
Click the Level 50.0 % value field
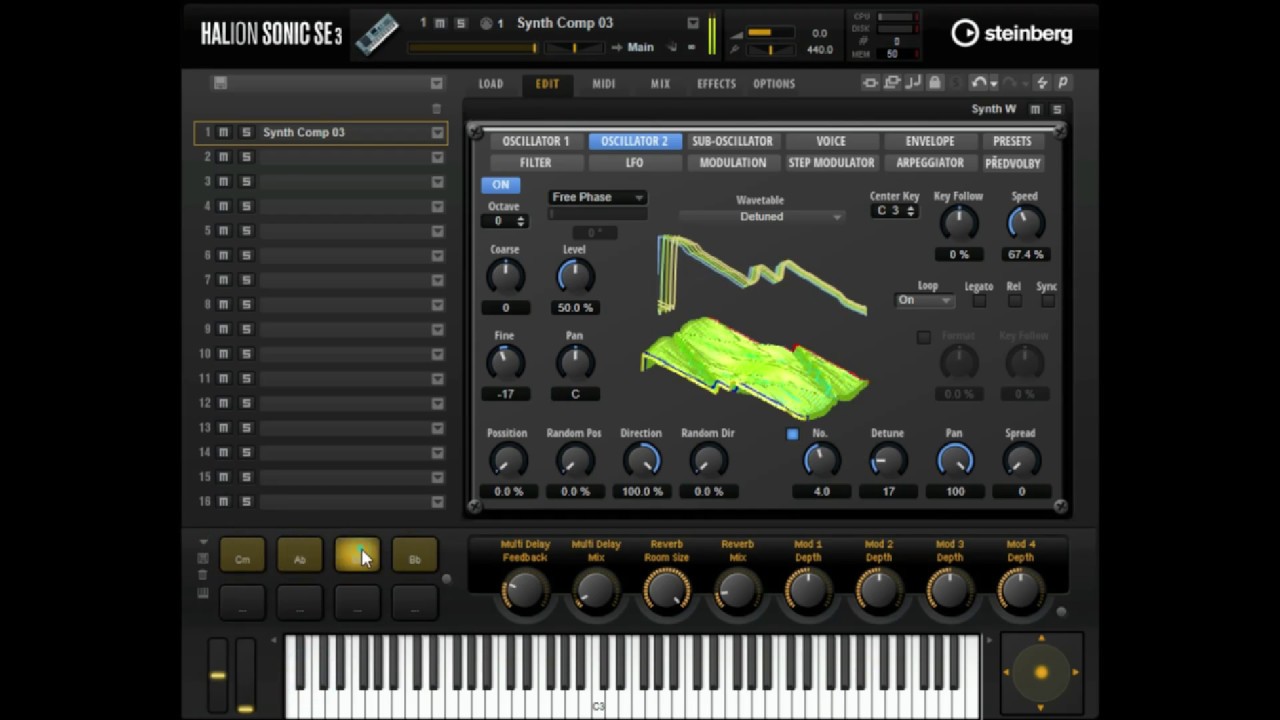(574, 308)
